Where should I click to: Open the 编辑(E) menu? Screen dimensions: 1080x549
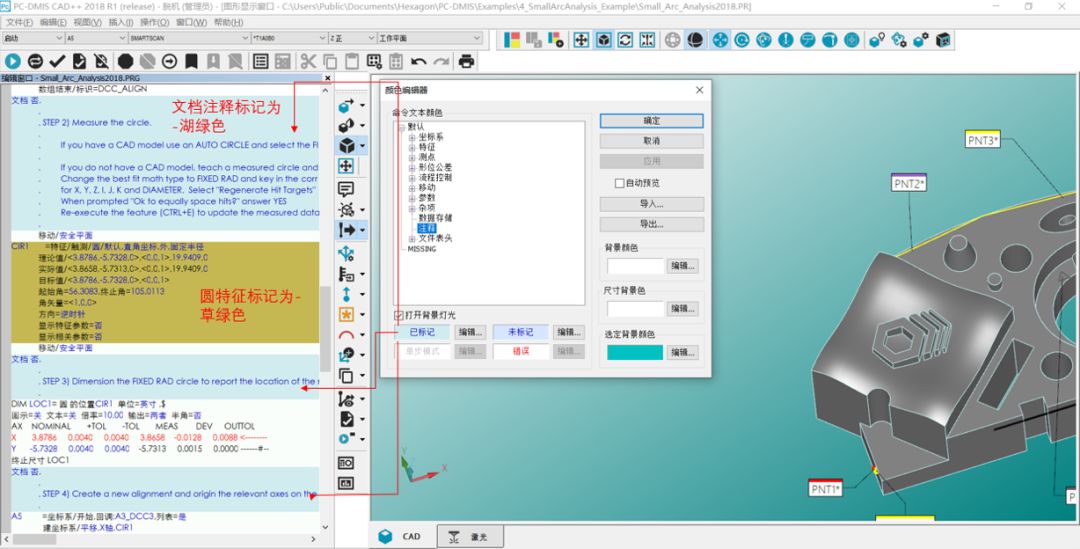coord(53,22)
